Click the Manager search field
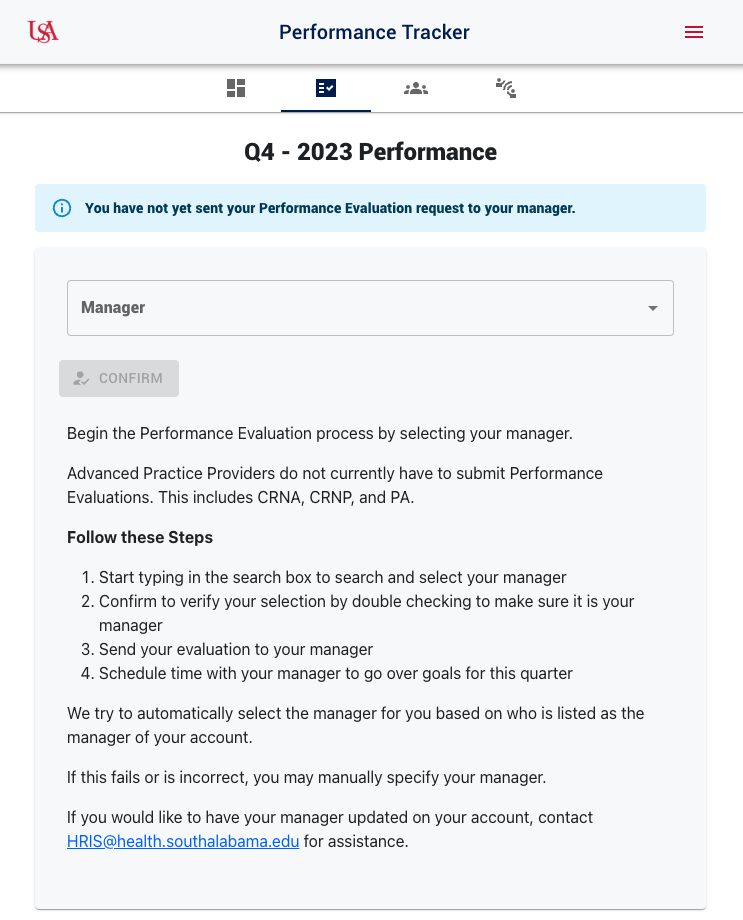 350,308
